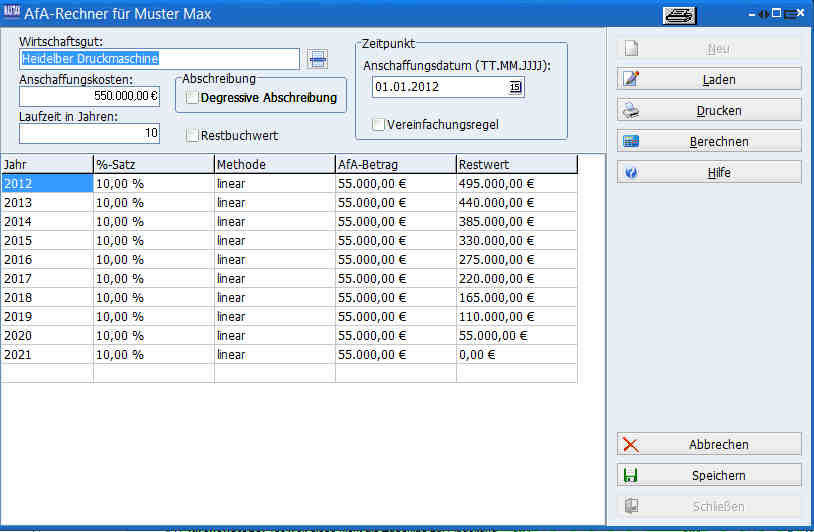
Task: Open Hilfe for assistance
Action: pyautogui.click(x=708, y=172)
